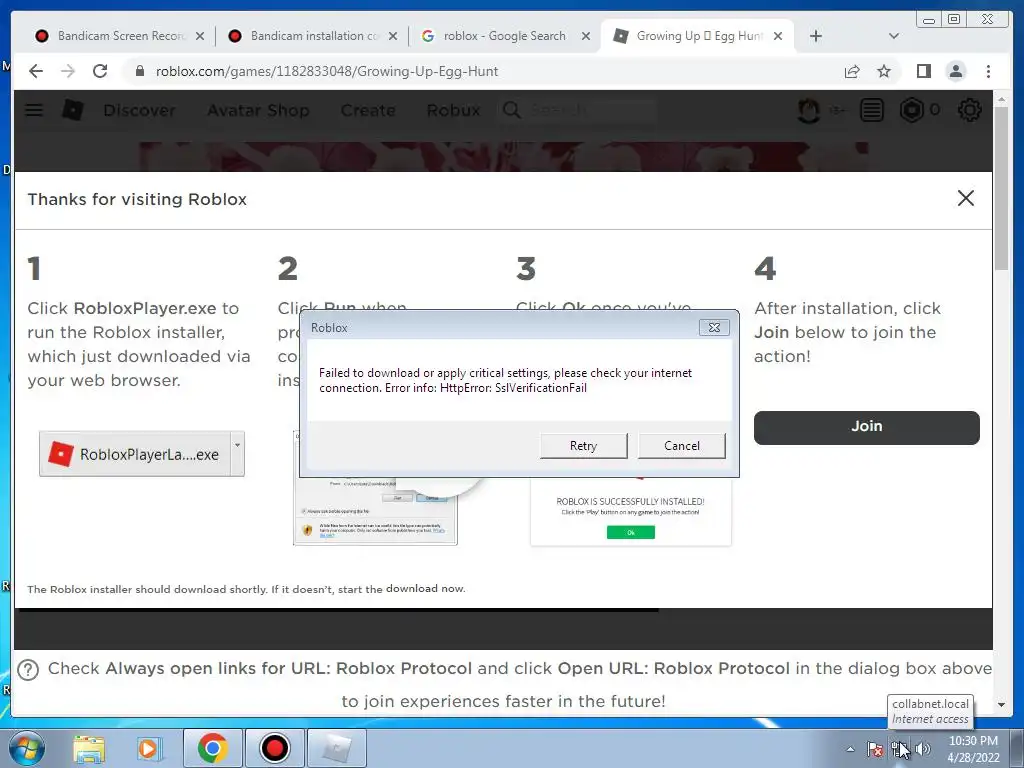Image resolution: width=1024 pixels, height=768 pixels.
Task: Close the Bandicam installation tab
Action: click(x=392, y=36)
